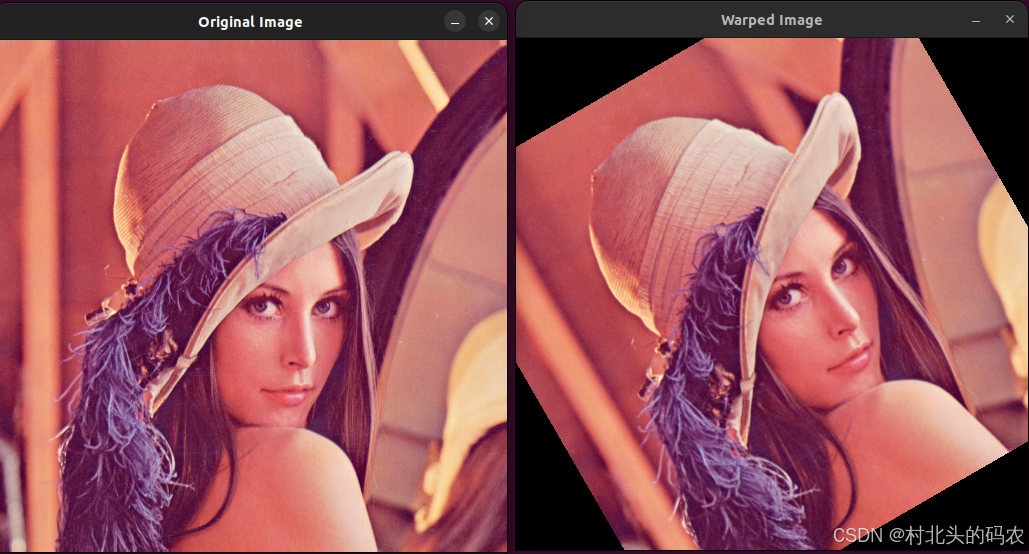Close the Original Image window
1029x554 pixels.
pos(489,22)
